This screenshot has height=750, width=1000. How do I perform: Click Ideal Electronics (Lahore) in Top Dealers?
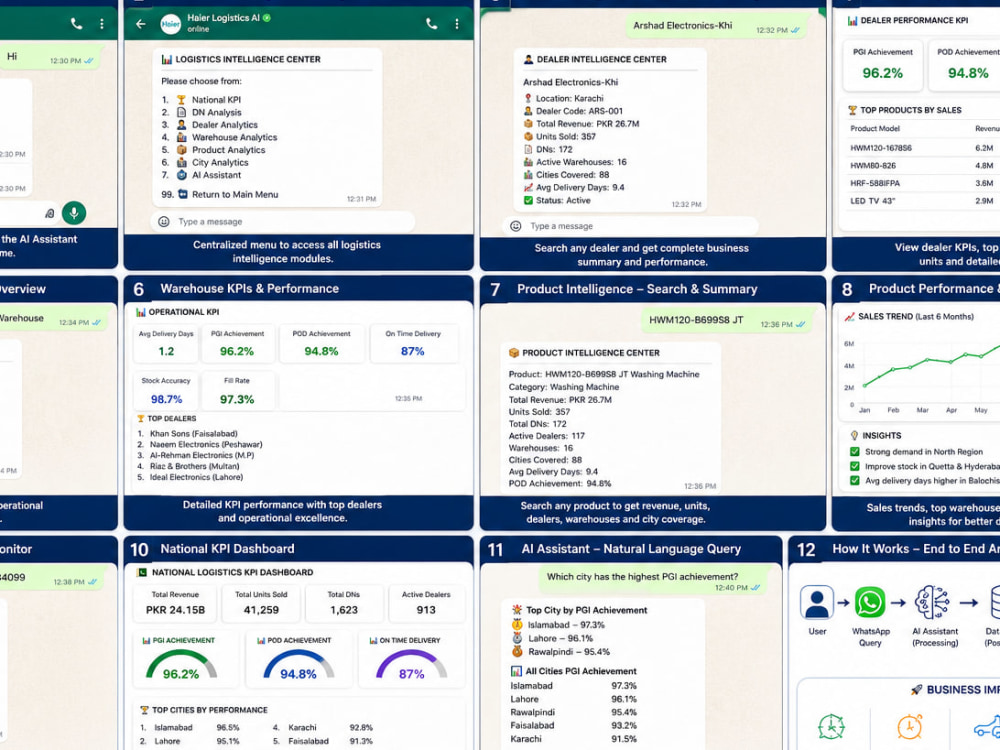(196, 477)
